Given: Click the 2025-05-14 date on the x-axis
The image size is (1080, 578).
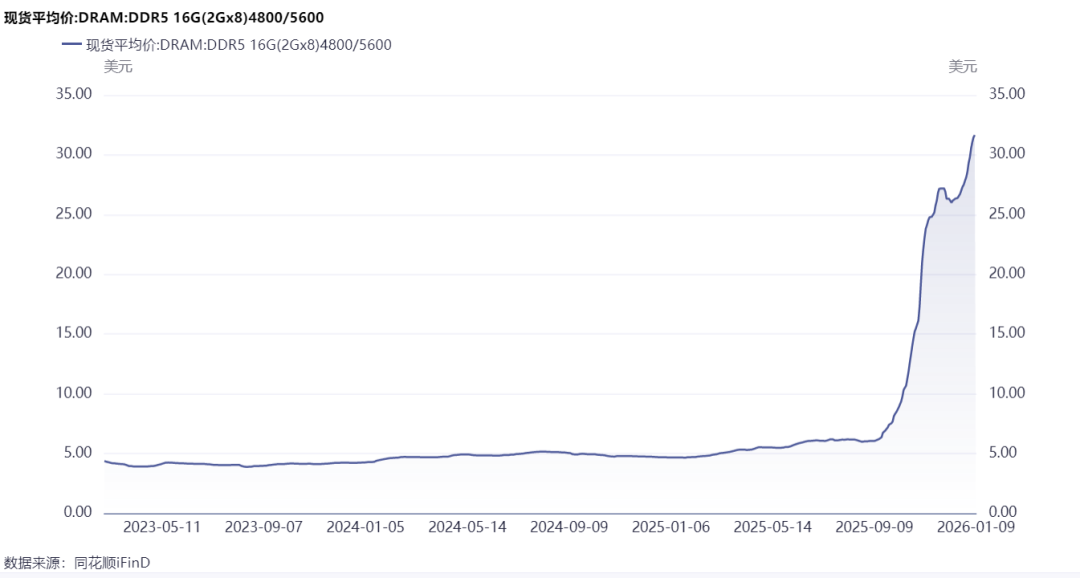Looking at the screenshot, I should [x=773, y=527].
